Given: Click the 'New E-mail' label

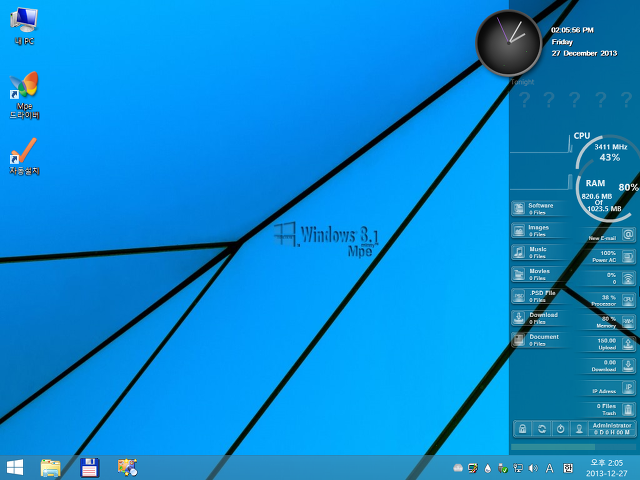Looking at the screenshot, I should pos(602,238).
